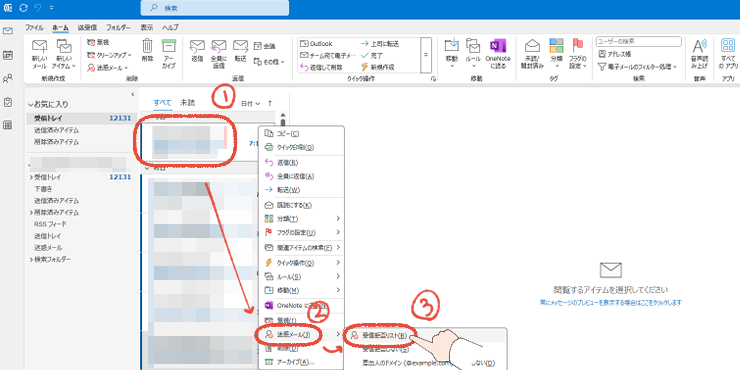
Task: Select the チーム宛て電子メール quick step
Action: point(328,55)
